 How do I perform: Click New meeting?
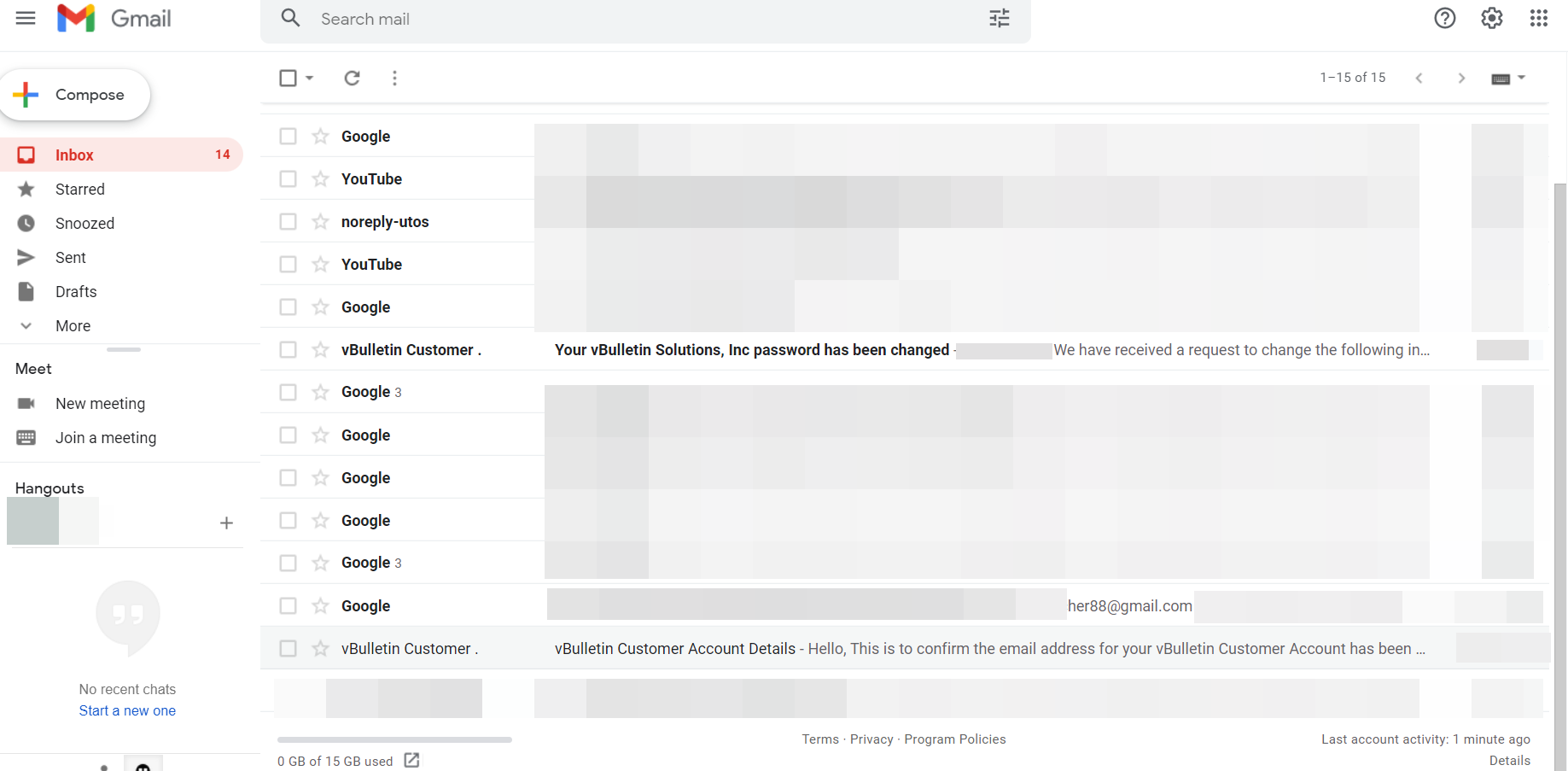pyautogui.click(x=100, y=403)
